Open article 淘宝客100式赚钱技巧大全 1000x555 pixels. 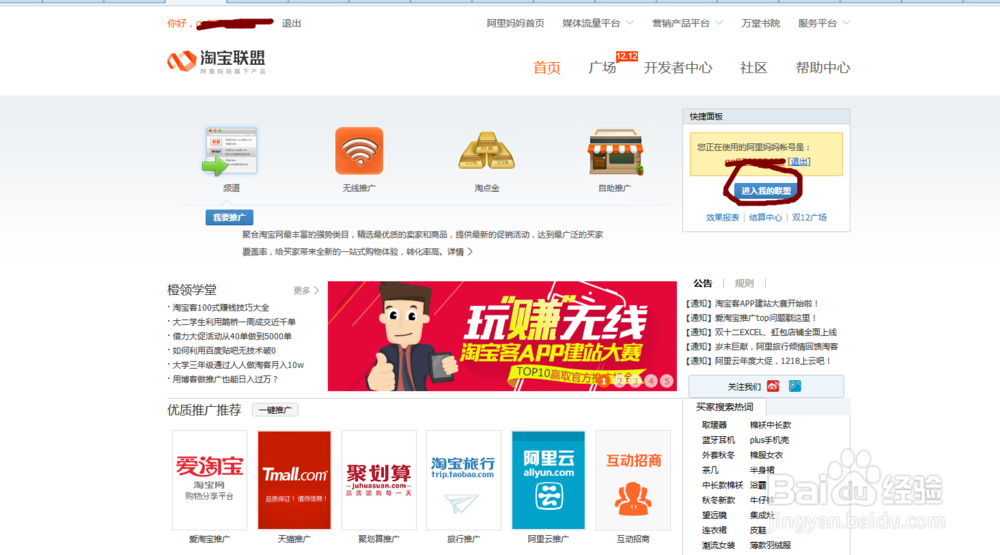(x=221, y=307)
